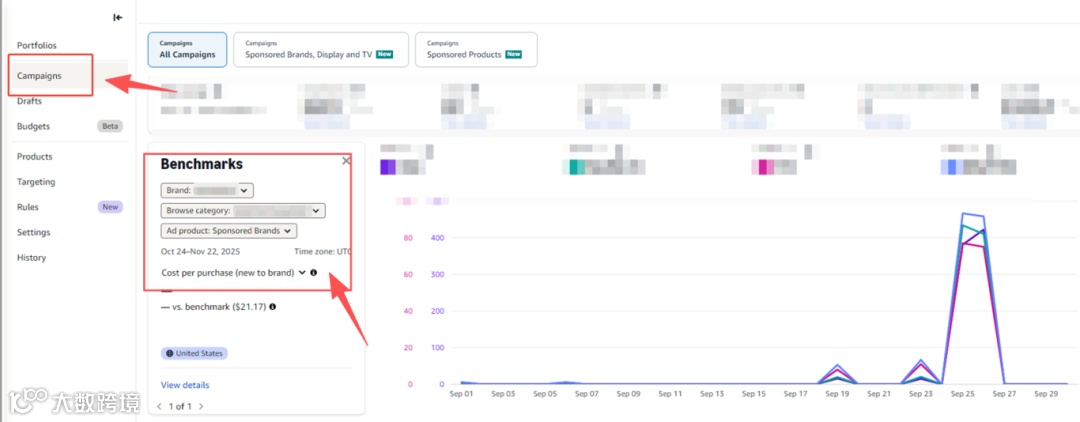Click the Sep 25 axis label
This screenshot has height=422, width=1080.
click(962, 394)
